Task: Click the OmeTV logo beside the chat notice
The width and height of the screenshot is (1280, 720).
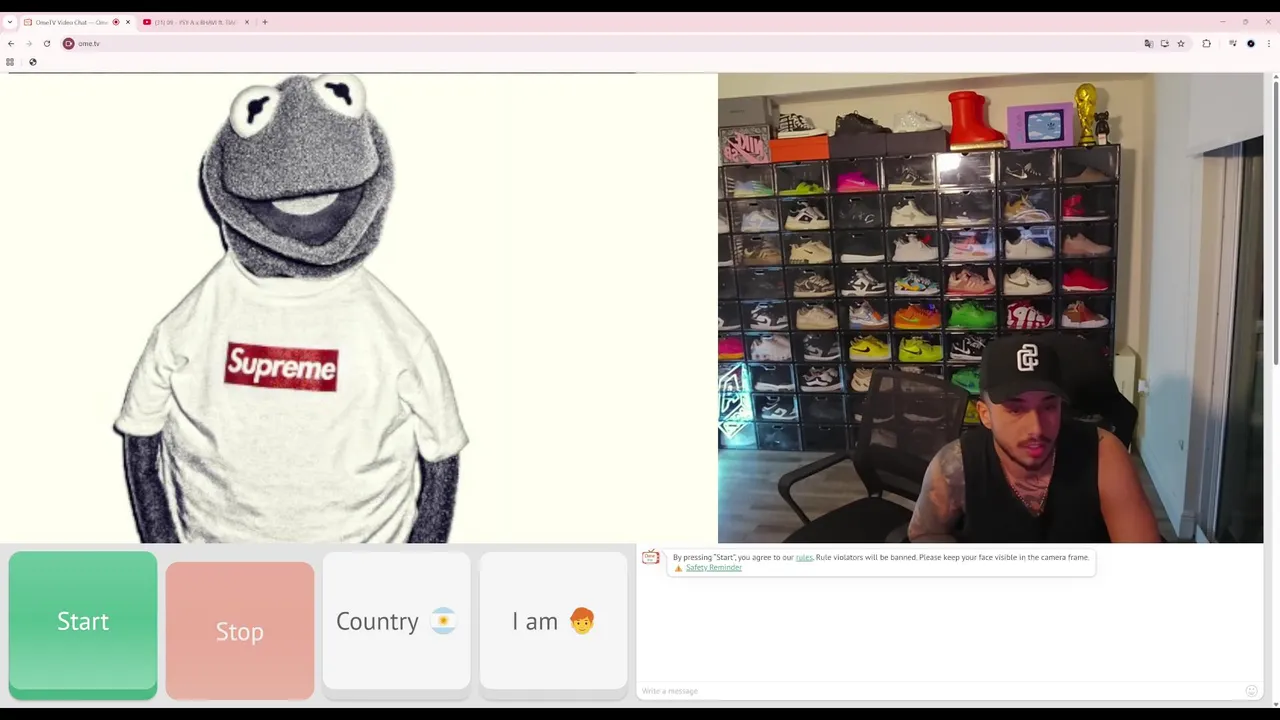Action: click(650, 558)
